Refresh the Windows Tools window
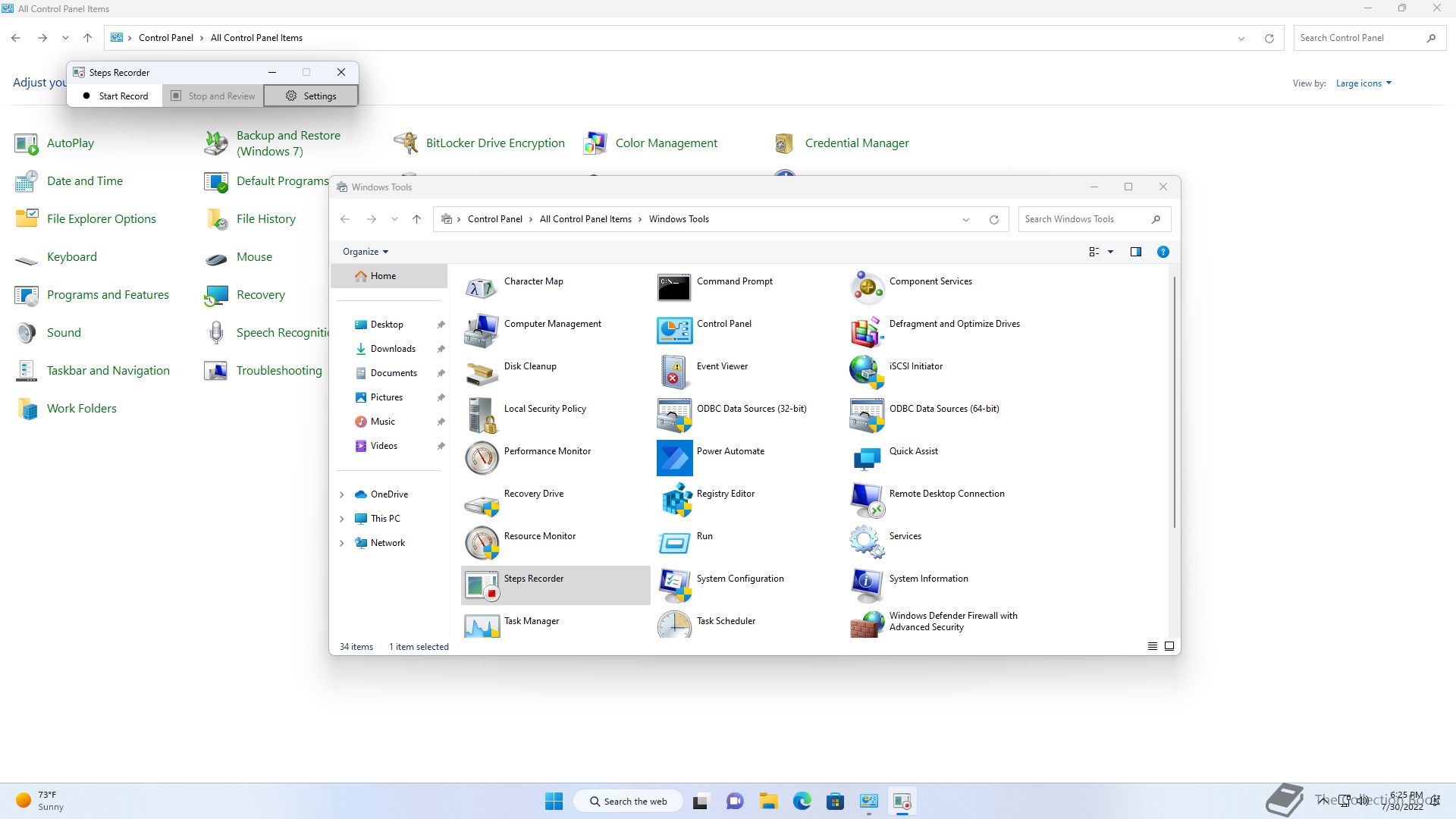The height and width of the screenshot is (819, 1456). [x=993, y=219]
